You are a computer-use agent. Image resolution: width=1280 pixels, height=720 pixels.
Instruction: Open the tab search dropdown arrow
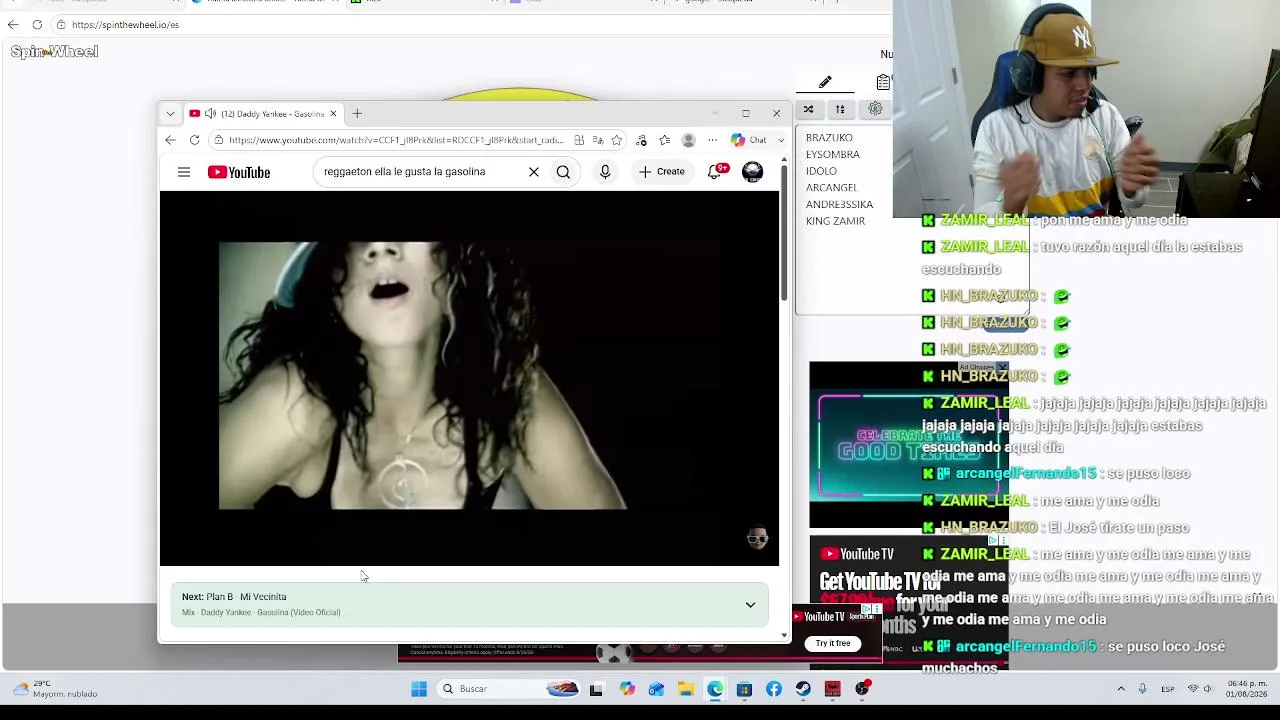pos(170,114)
